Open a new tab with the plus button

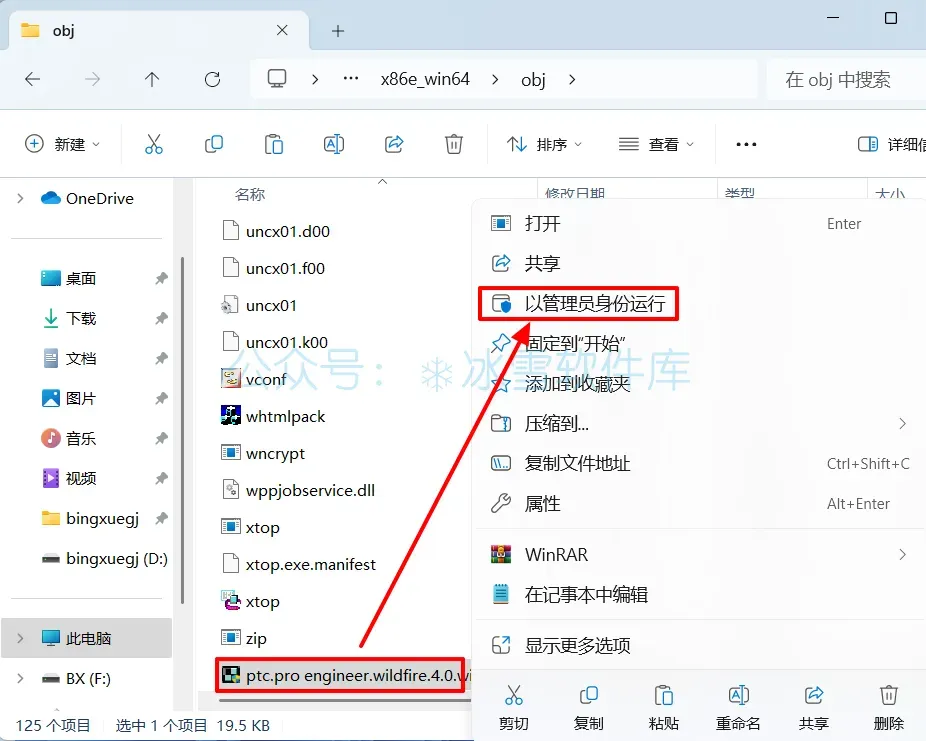tap(338, 31)
